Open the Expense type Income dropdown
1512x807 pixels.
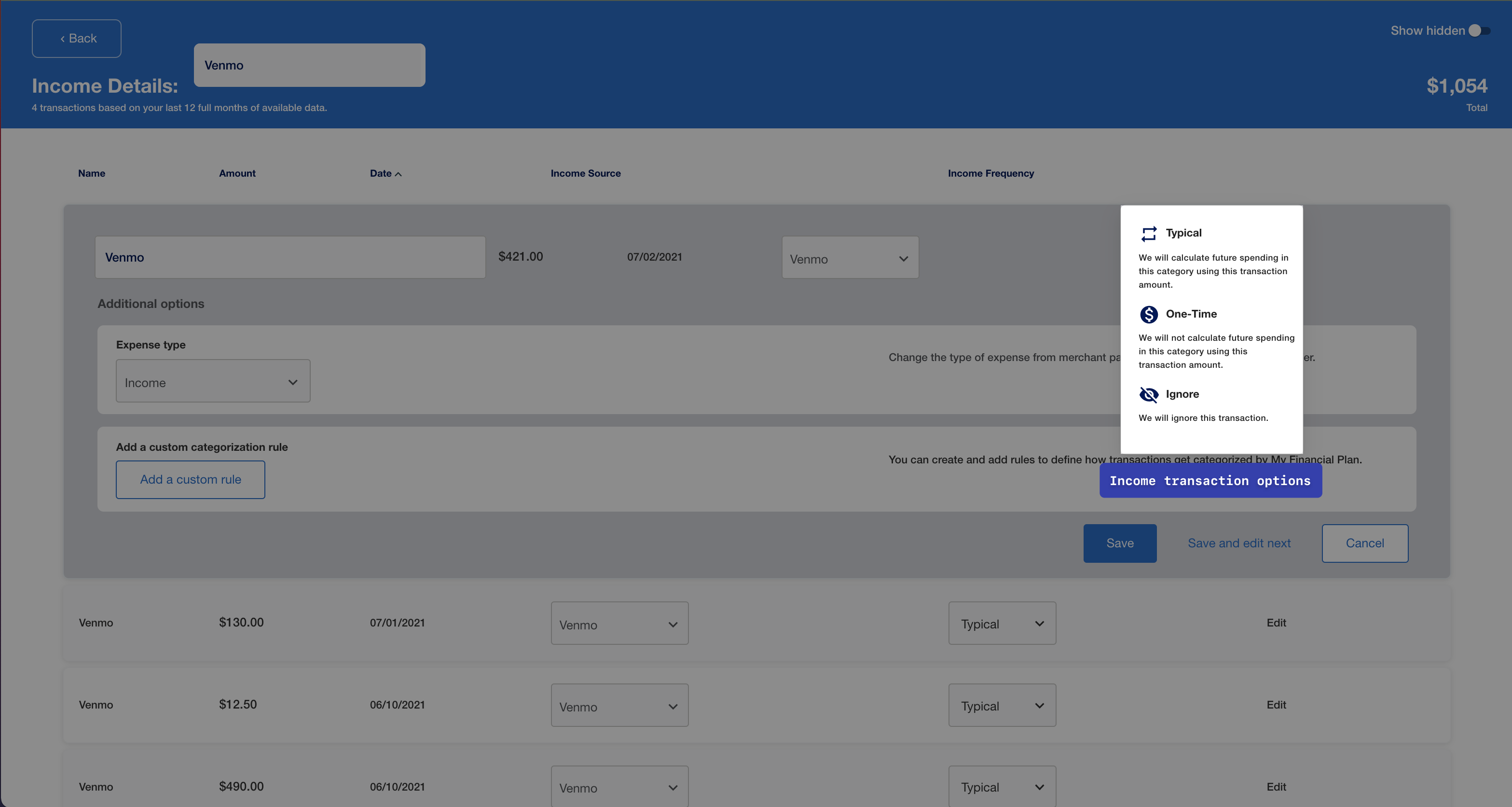click(x=213, y=381)
